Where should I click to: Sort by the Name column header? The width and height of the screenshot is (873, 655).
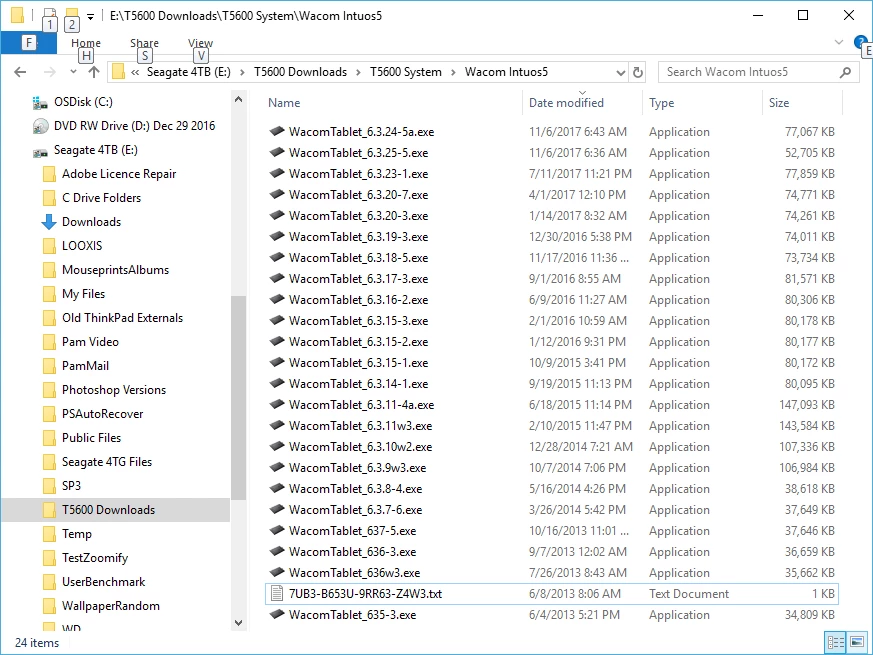click(x=284, y=102)
